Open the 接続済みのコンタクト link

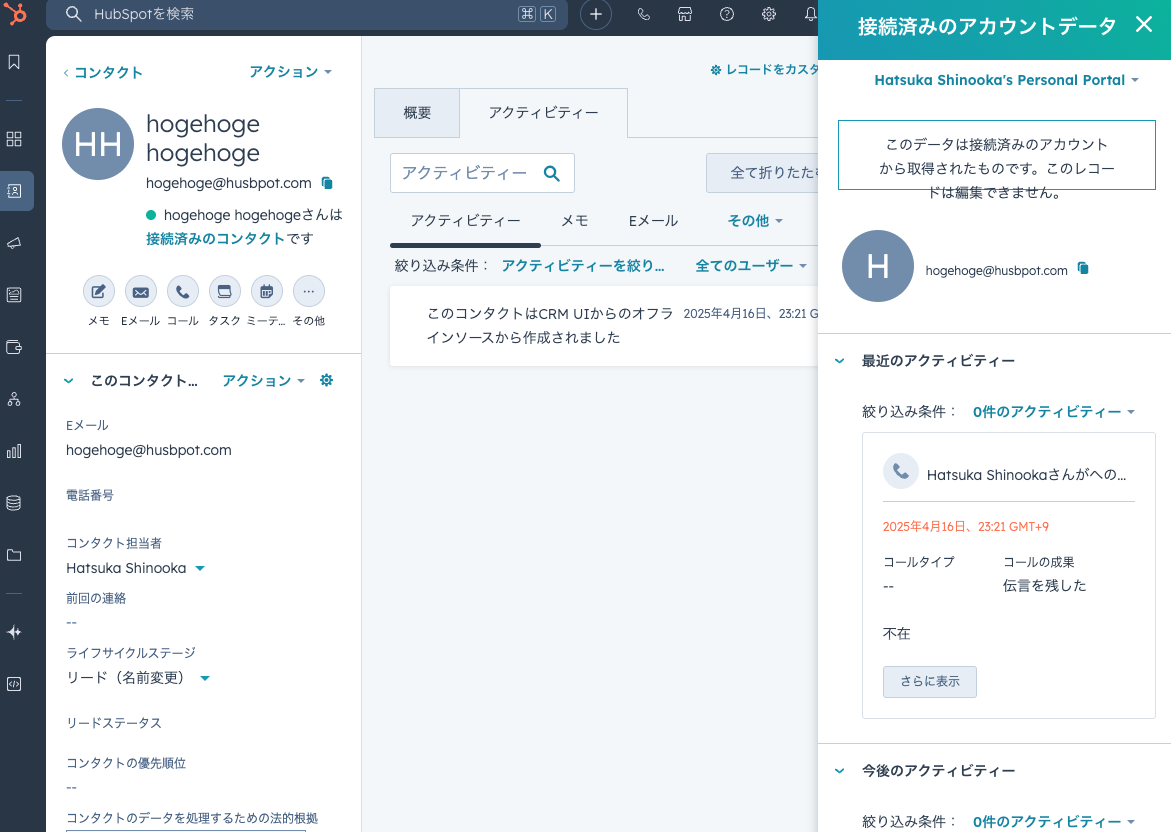[x=215, y=239]
